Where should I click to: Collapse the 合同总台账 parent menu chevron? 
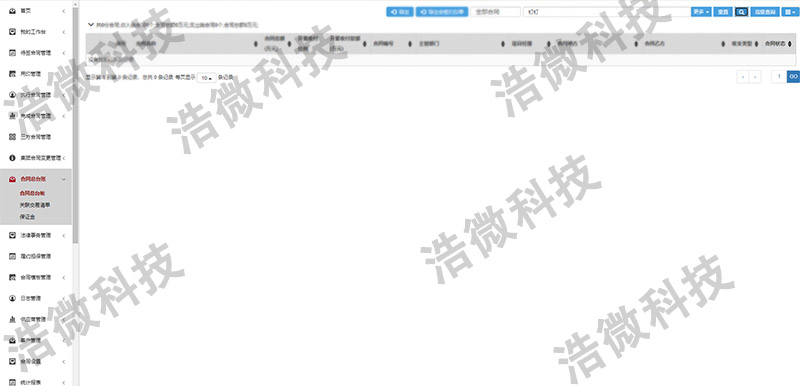point(63,179)
